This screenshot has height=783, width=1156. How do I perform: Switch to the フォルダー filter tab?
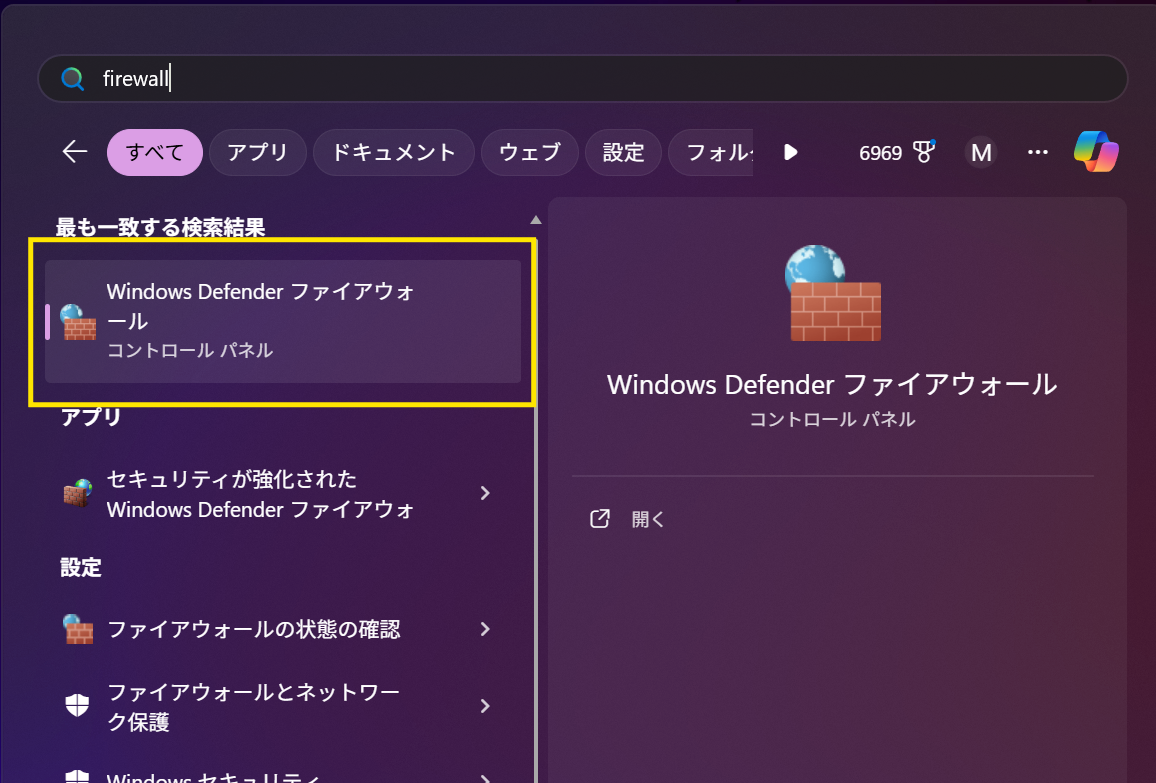[711, 153]
